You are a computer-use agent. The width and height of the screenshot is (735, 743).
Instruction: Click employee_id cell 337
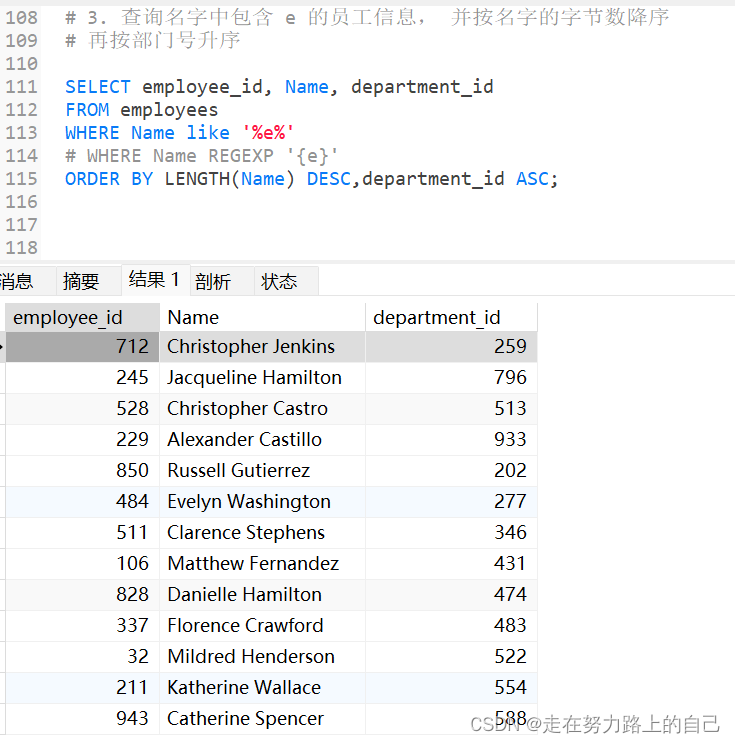[82, 626]
